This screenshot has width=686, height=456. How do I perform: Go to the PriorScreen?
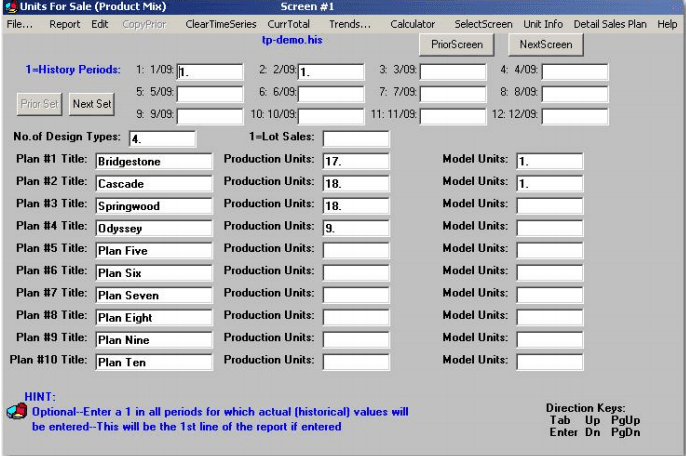tap(455, 44)
